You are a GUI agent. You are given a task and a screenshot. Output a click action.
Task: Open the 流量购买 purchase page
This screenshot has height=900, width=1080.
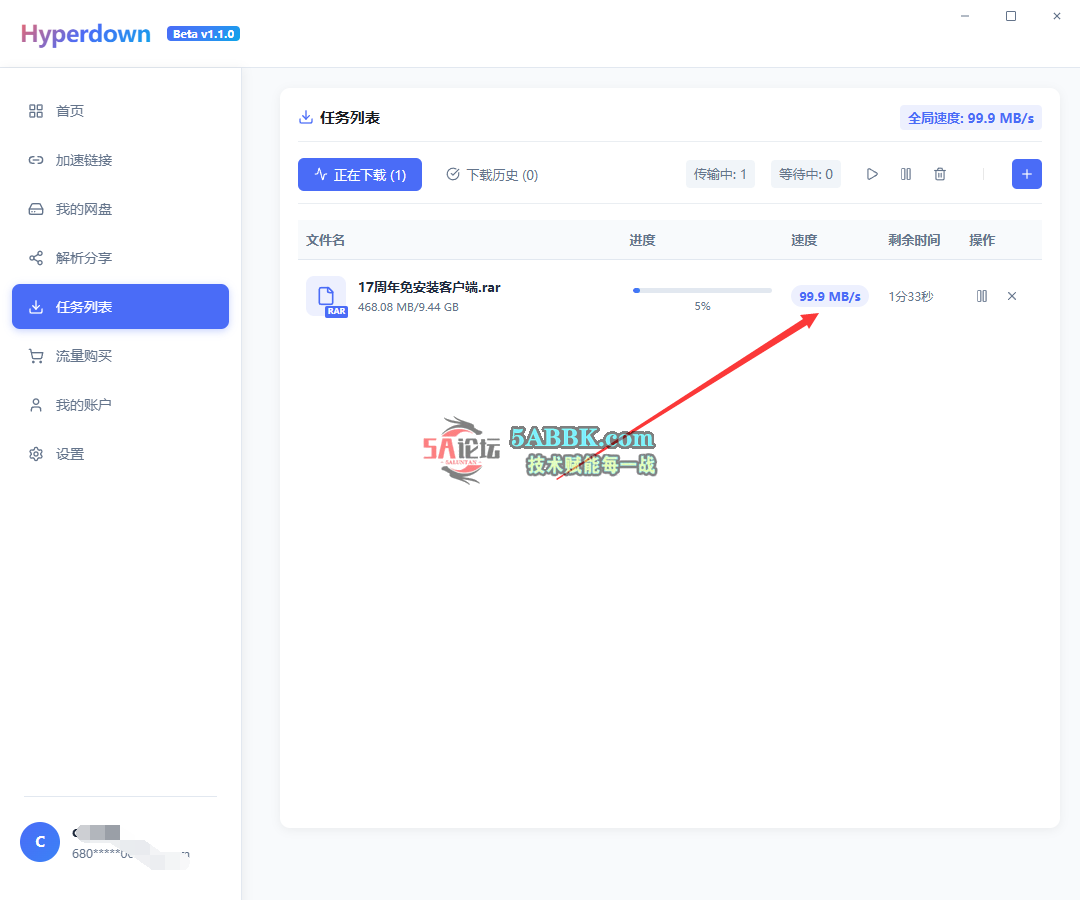84,356
